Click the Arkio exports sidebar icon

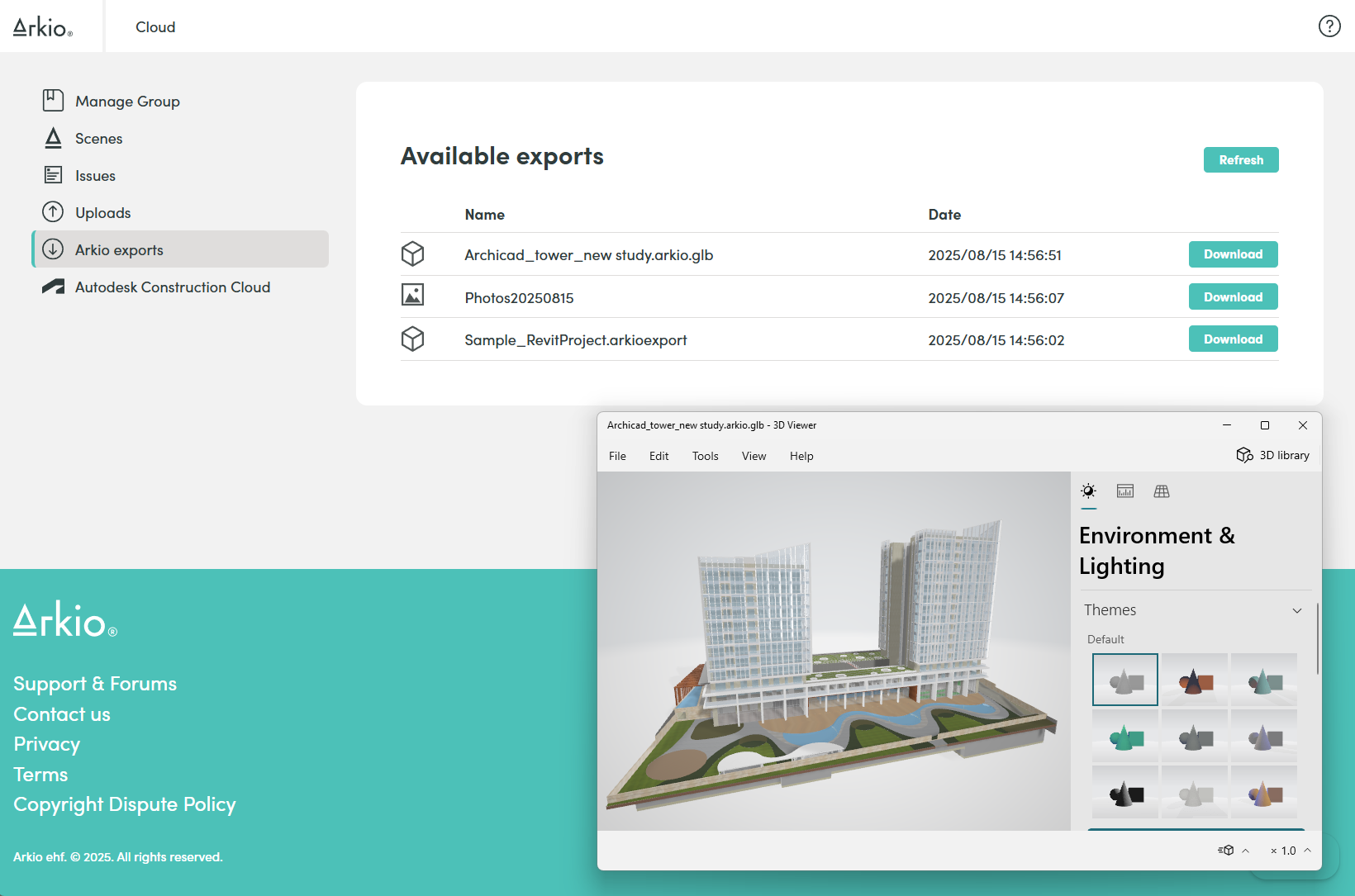tap(52, 249)
